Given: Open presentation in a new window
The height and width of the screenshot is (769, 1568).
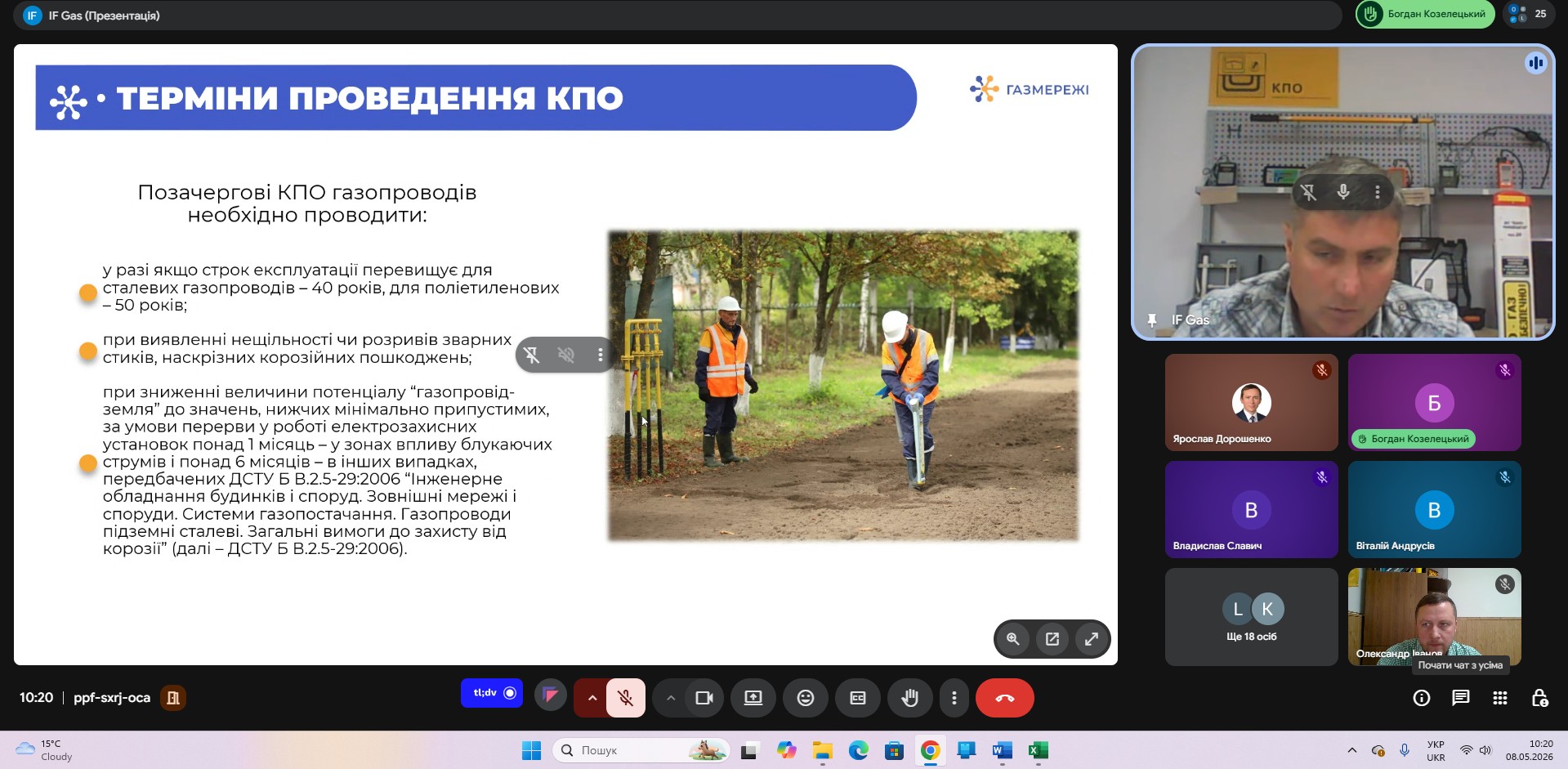Looking at the screenshot, I should (1052, 639).
